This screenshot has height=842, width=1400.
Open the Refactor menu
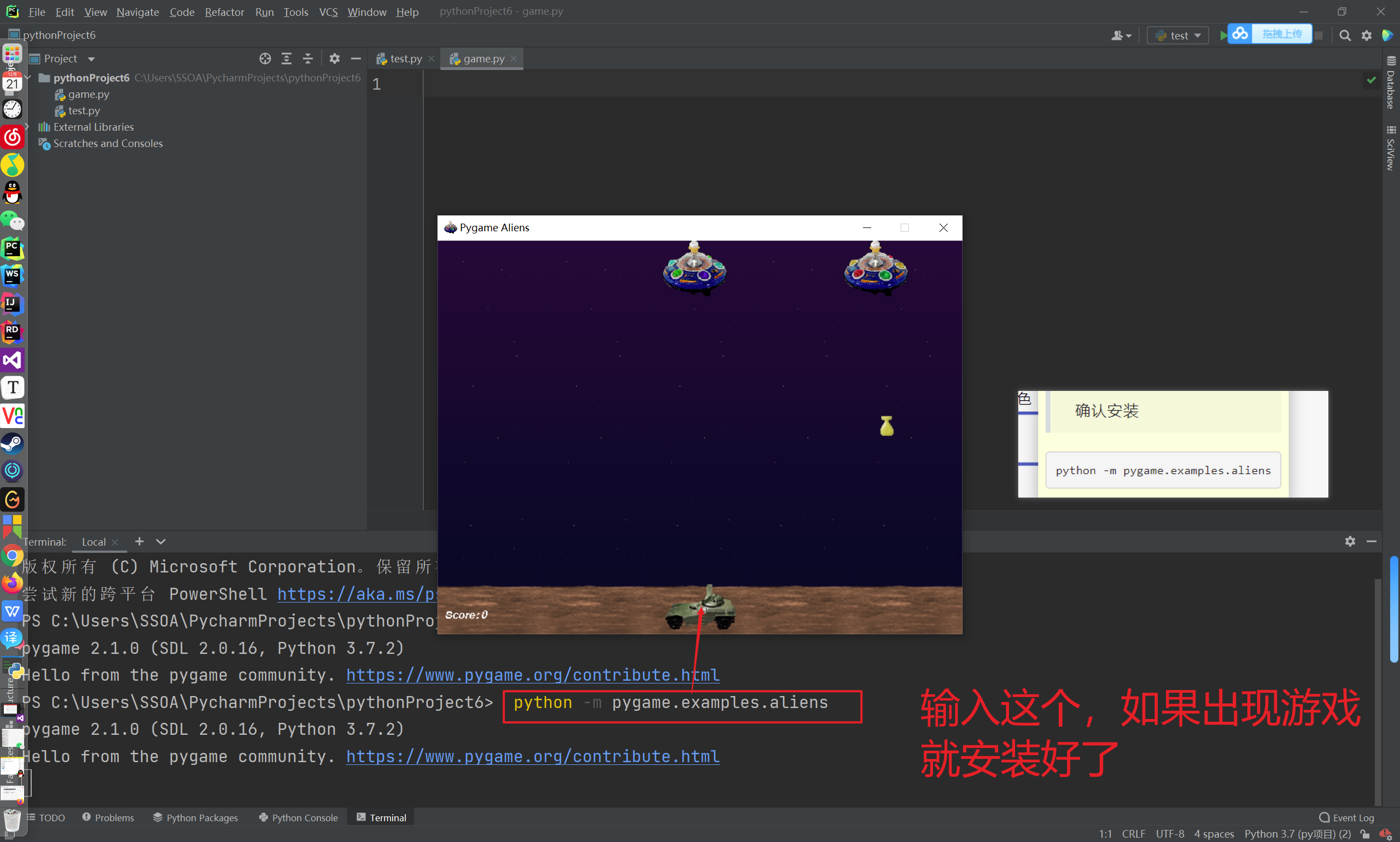point(224,11)
